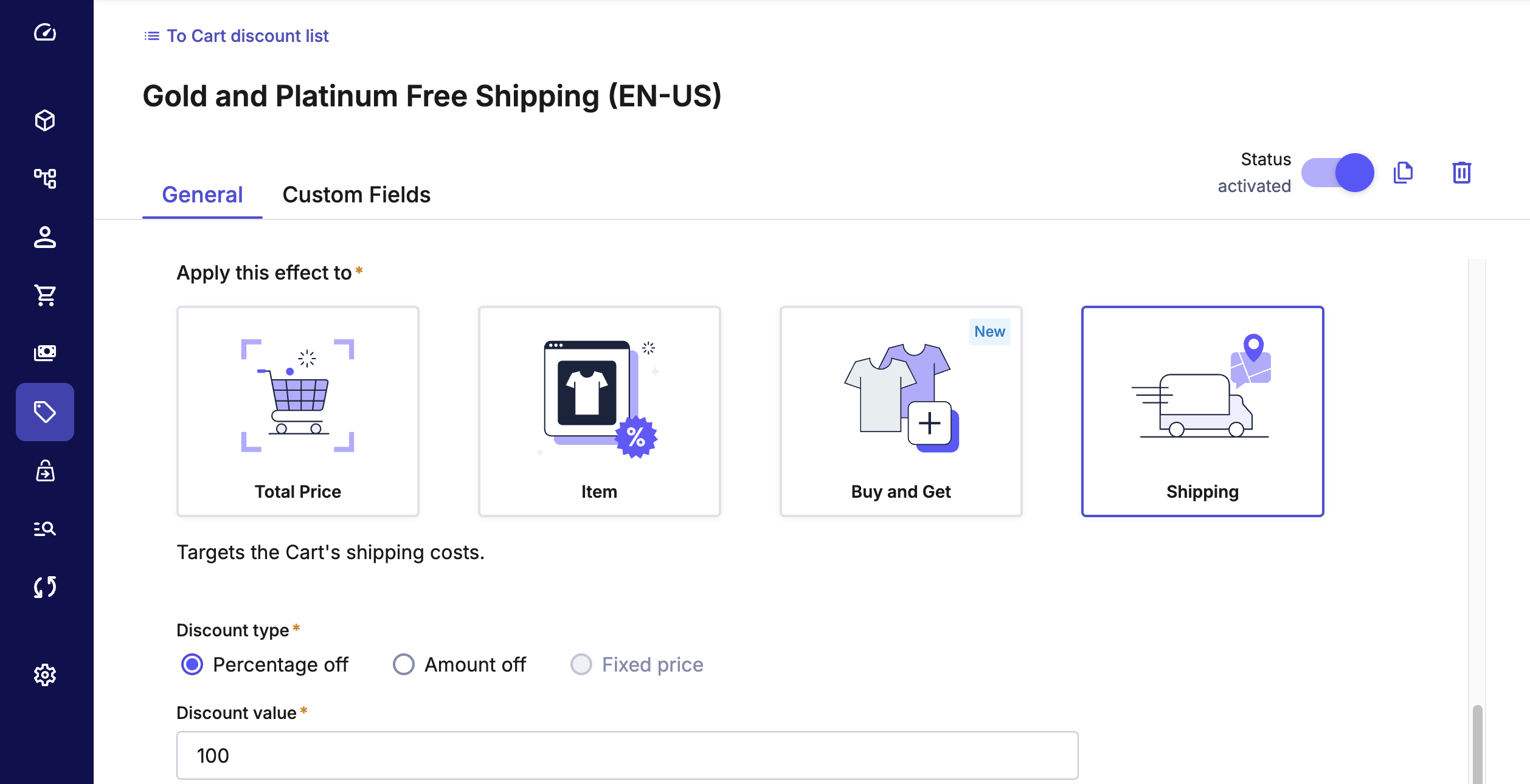Choose the Buy and Get effect card
Screen dimensions: 1530x784
click(x=901, y=411)
